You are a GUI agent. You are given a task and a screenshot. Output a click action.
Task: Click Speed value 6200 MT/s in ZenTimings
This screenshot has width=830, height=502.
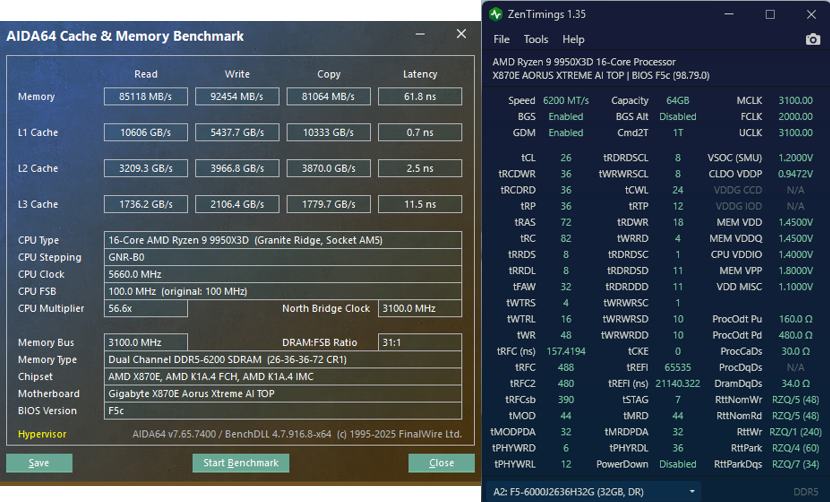point(566,101)
